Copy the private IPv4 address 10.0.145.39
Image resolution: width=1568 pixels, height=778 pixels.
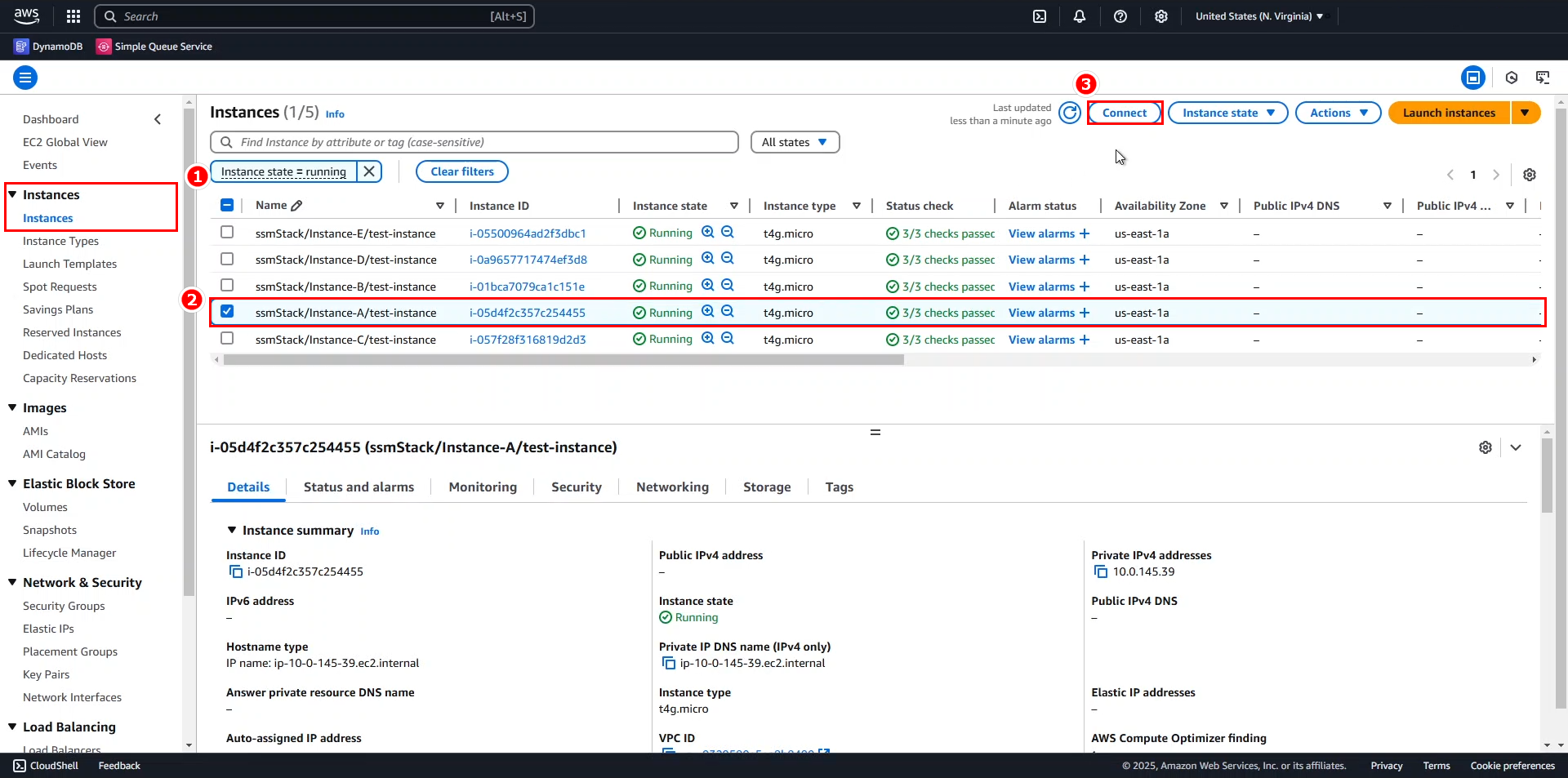click(1101, 571)
